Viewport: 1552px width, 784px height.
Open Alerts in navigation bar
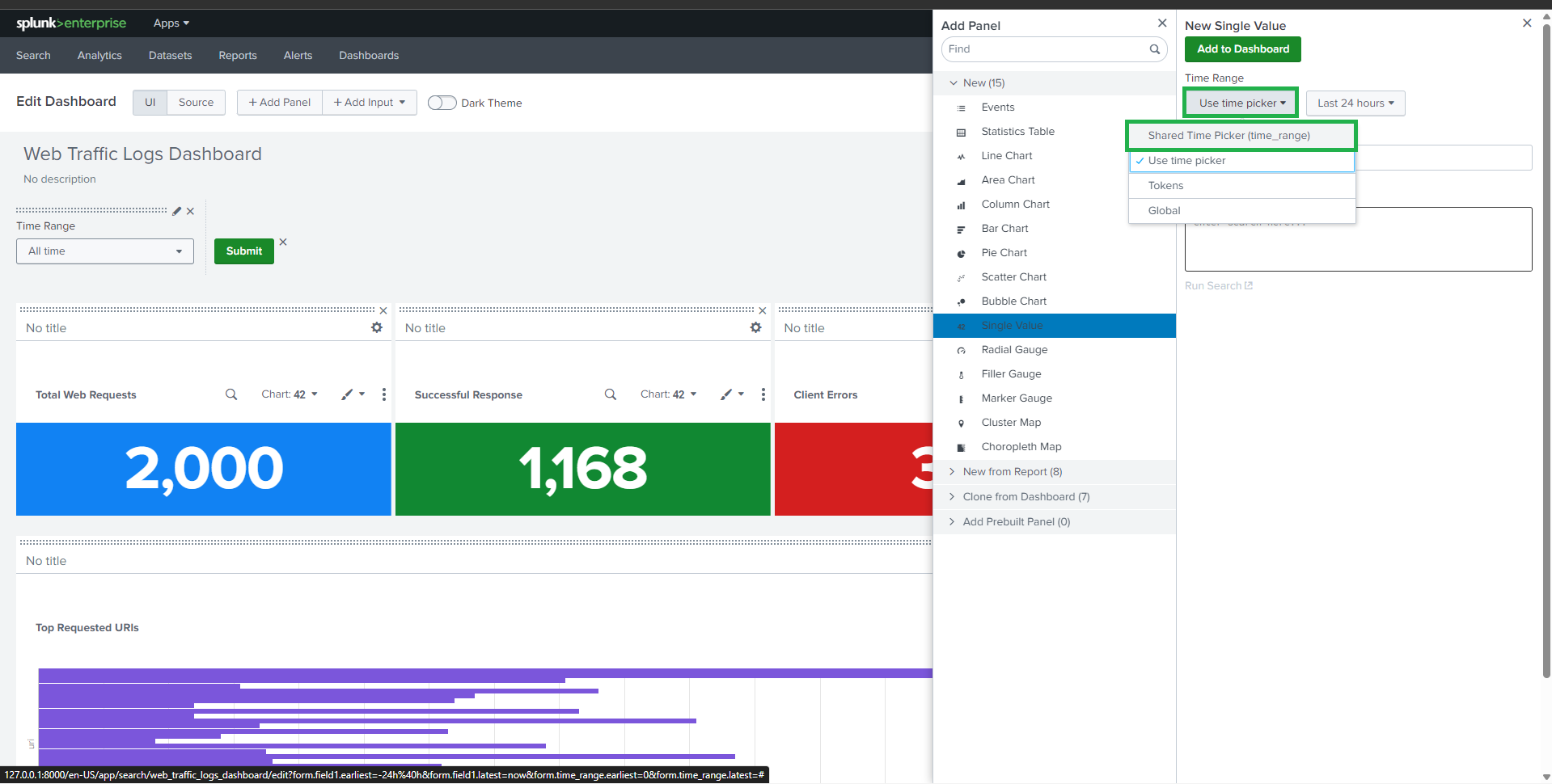(x=298, y=56)
